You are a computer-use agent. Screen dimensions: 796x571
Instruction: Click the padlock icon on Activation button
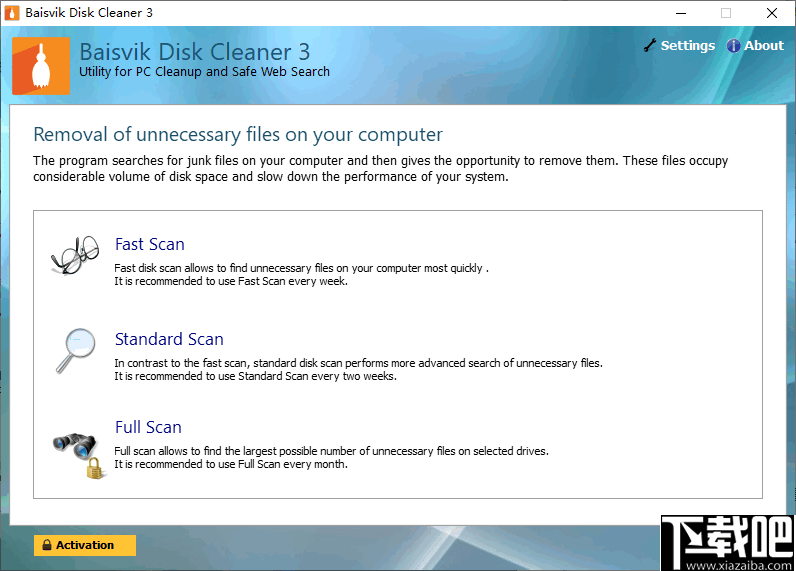point(47,545)
